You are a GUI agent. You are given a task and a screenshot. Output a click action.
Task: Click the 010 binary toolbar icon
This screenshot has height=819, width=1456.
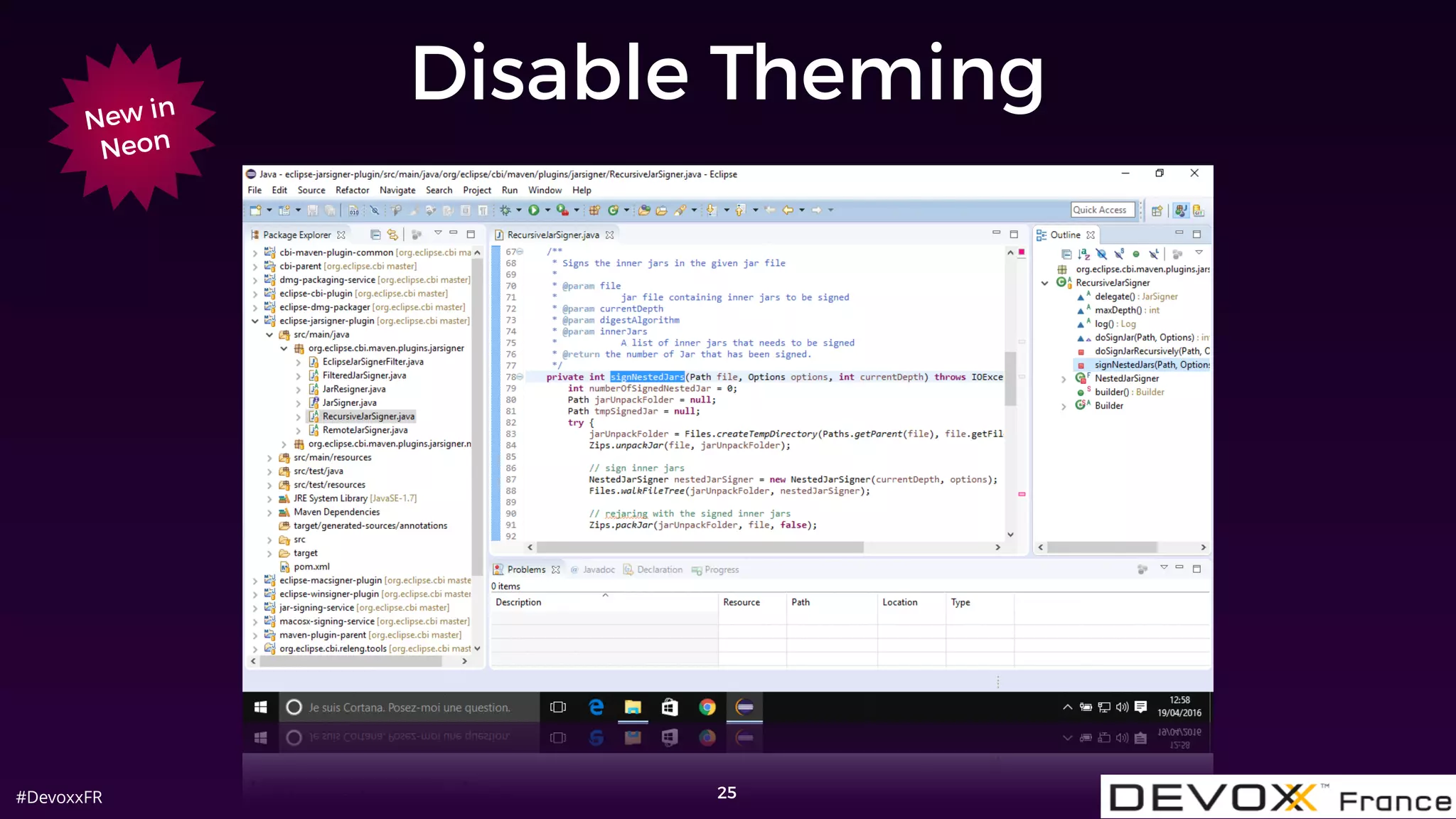pos(353,210)
